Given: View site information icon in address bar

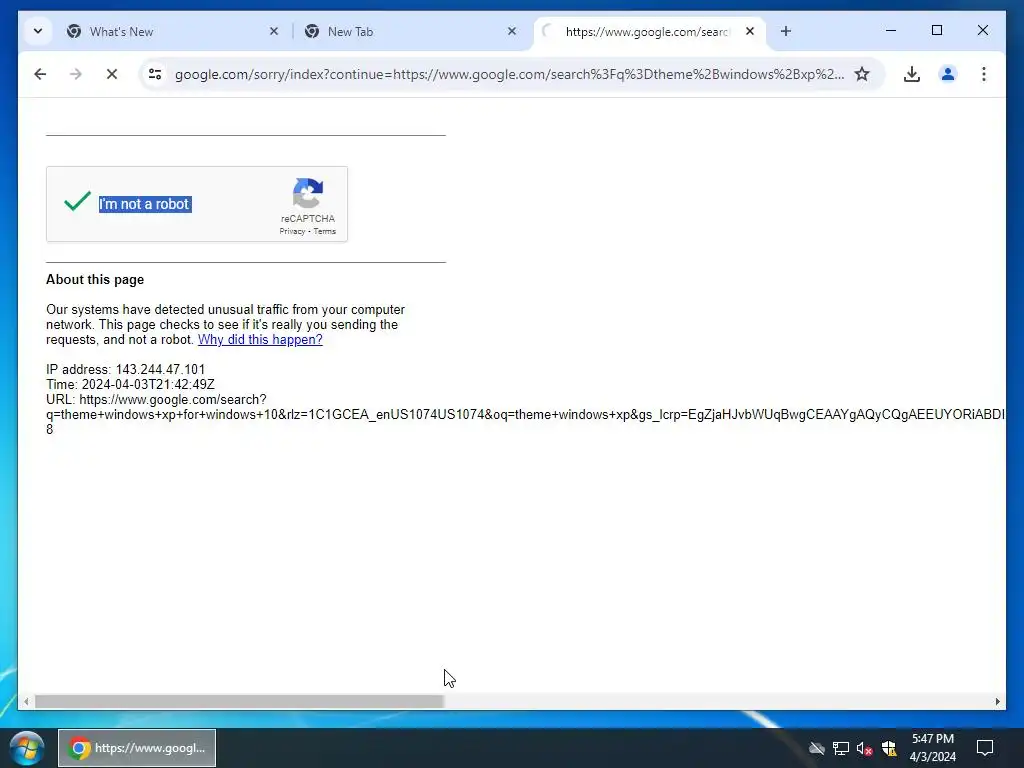Looking at the screenshot, I should (155, 74).
